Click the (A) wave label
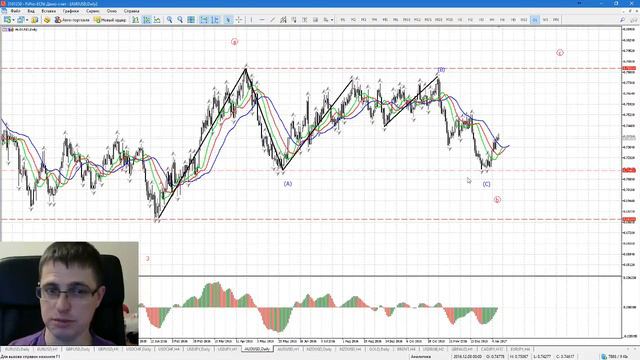640x360 pixels. (x=288, y=184)
